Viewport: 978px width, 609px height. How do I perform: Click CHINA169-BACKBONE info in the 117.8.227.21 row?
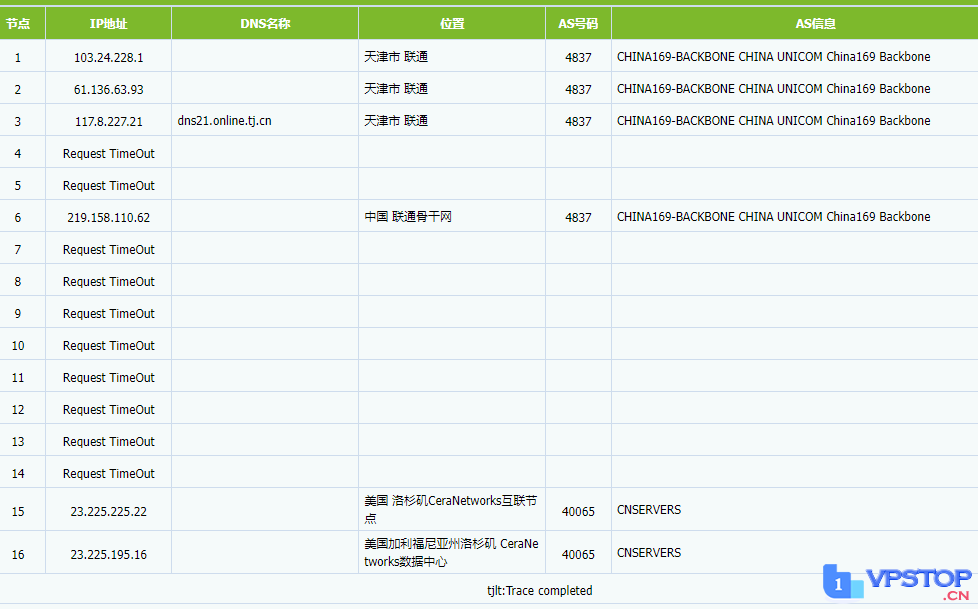[x=773, y=120]
